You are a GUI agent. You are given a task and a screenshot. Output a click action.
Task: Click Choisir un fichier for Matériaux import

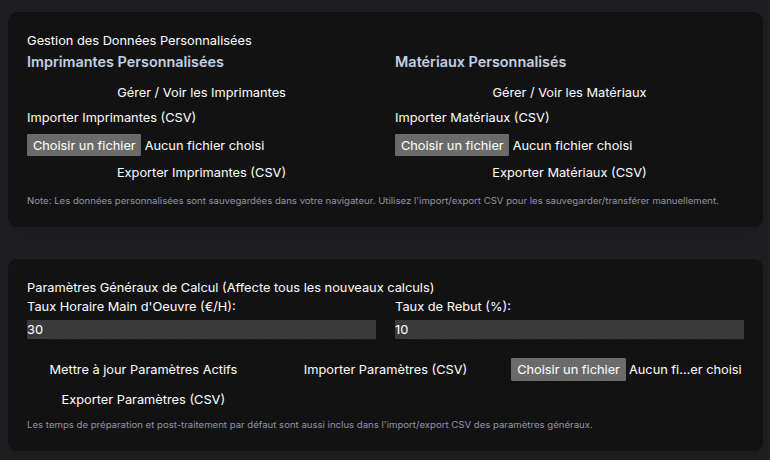(x=452, y=146)
